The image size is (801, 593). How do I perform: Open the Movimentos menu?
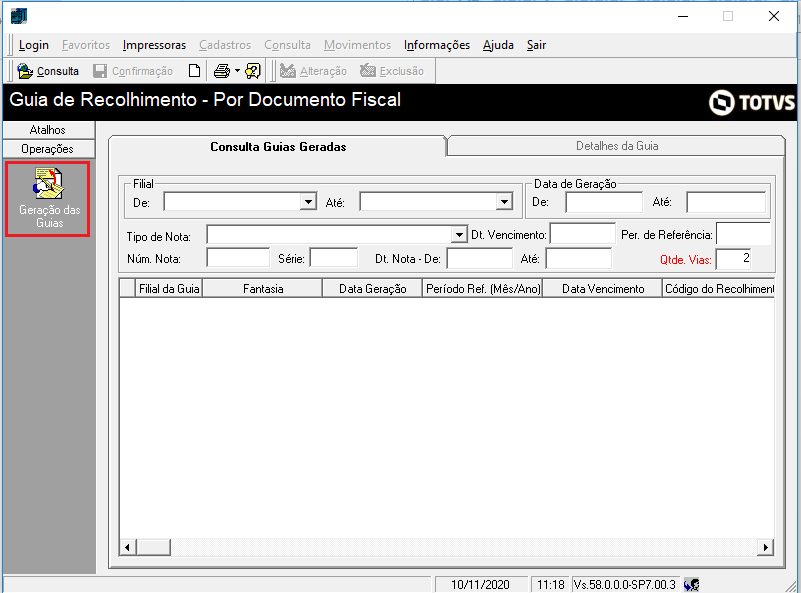(x=357, y=45)
